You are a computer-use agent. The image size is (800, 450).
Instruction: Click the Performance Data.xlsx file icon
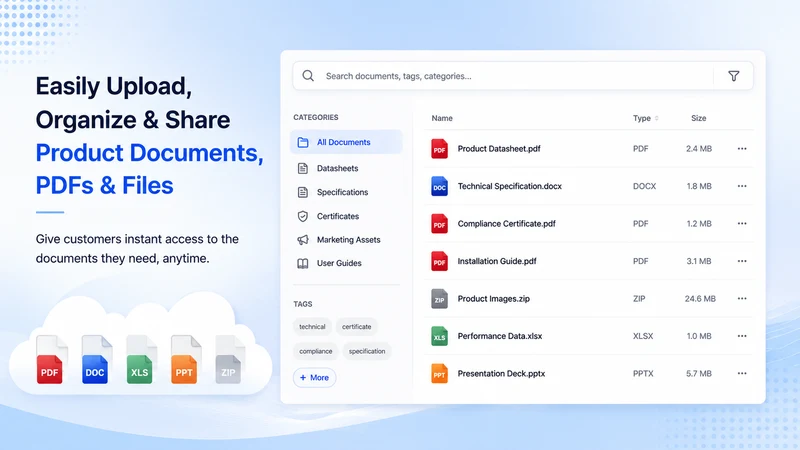[x=439, y=336]
